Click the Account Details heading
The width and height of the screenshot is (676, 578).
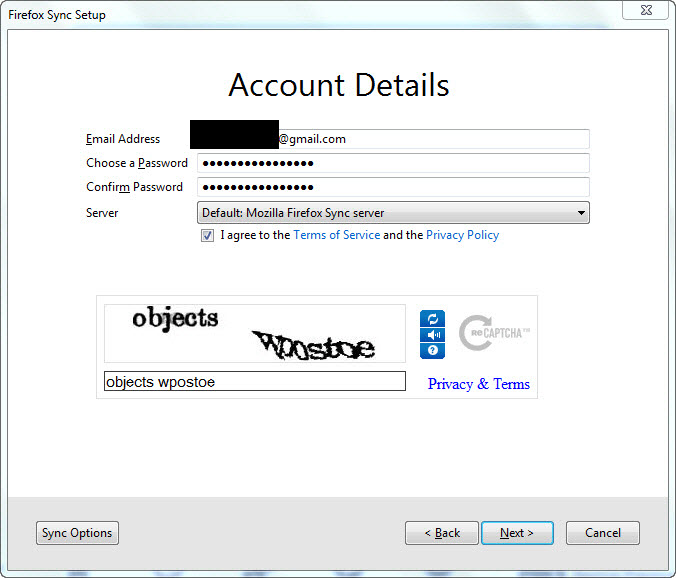[x=339, y=85]
